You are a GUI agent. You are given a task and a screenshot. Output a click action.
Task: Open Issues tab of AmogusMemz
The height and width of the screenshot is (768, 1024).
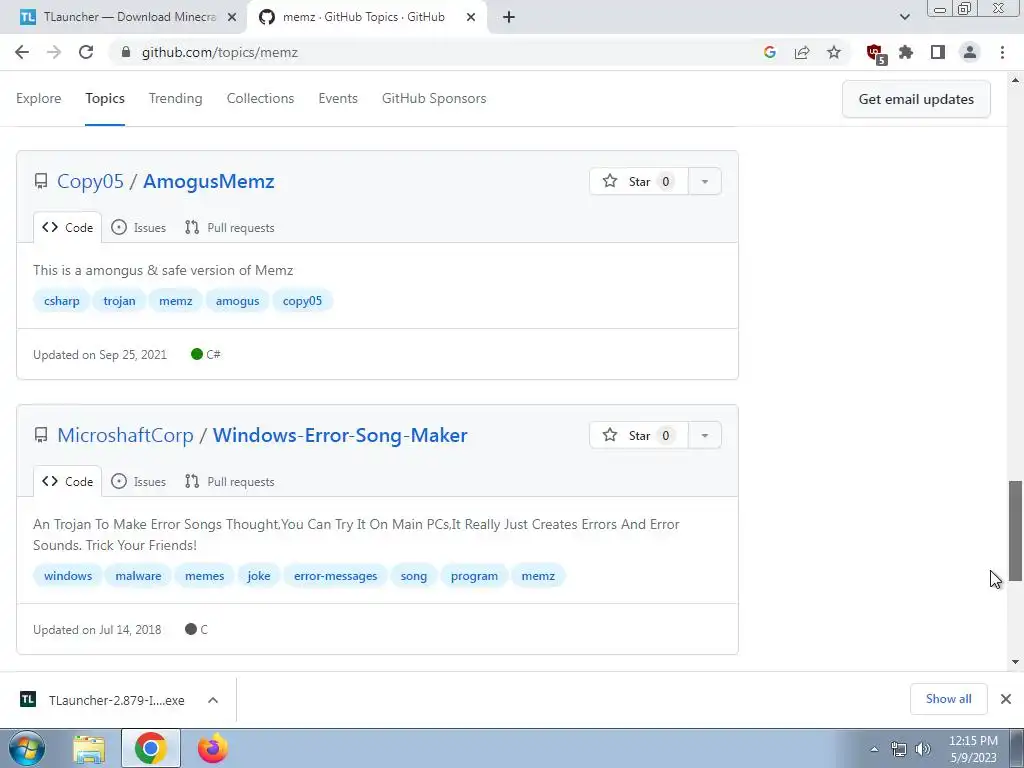138,227
